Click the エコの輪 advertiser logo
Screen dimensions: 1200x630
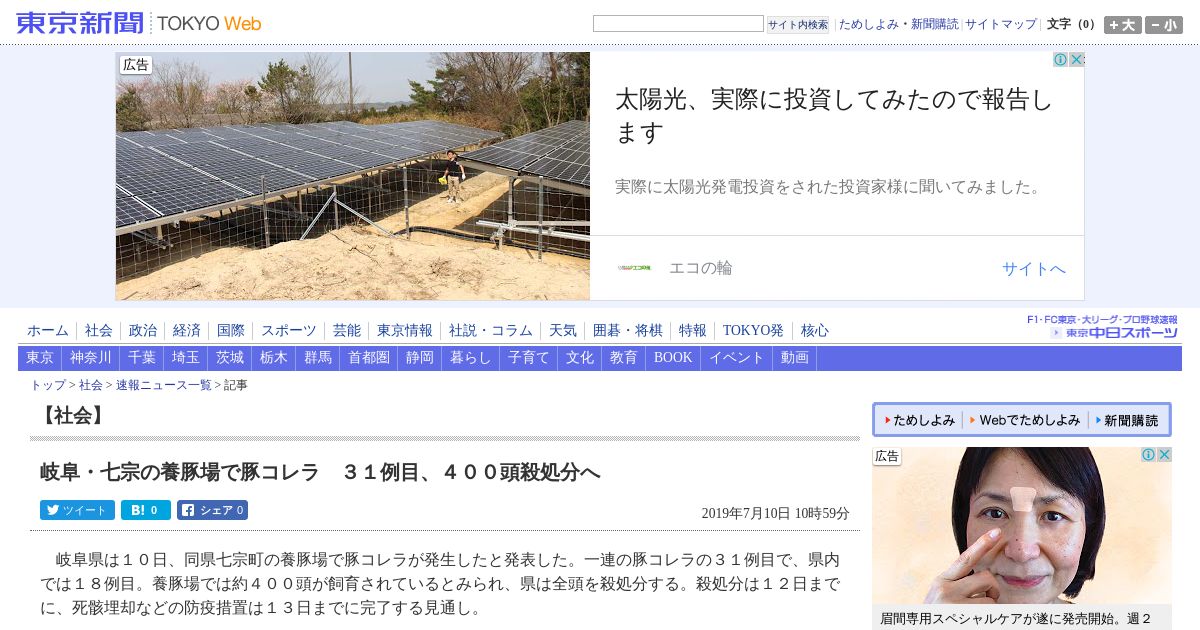pos(634,268)
